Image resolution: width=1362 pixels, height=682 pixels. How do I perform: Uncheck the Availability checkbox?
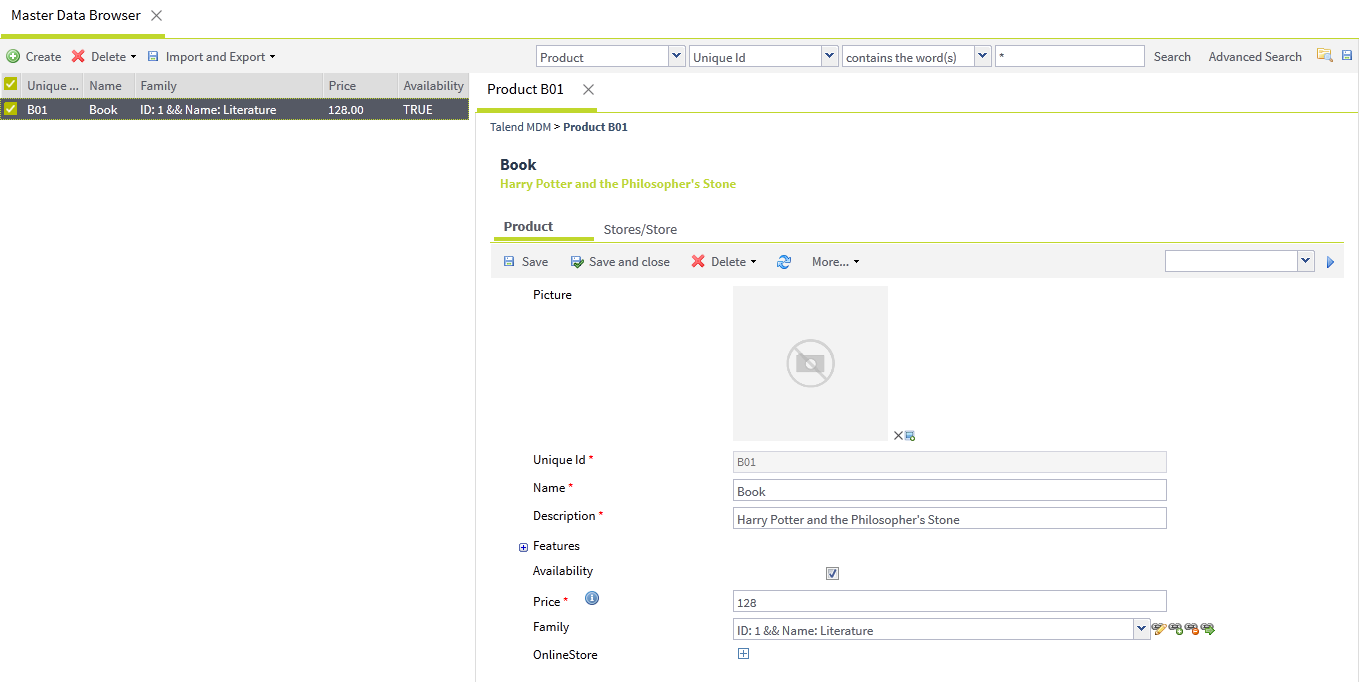tap(832, 574)
